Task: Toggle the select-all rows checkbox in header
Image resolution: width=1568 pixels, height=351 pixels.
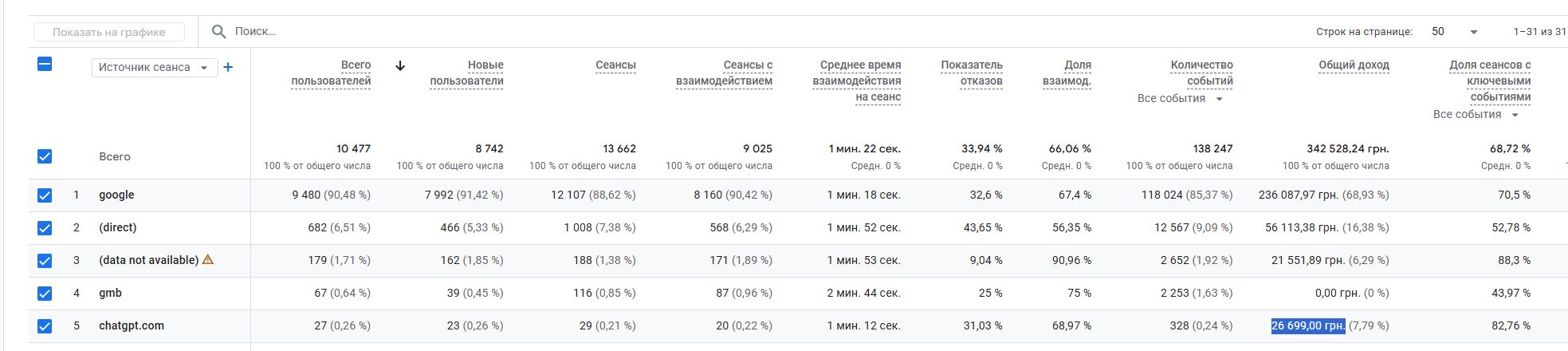Action: (x=45, y=64)
